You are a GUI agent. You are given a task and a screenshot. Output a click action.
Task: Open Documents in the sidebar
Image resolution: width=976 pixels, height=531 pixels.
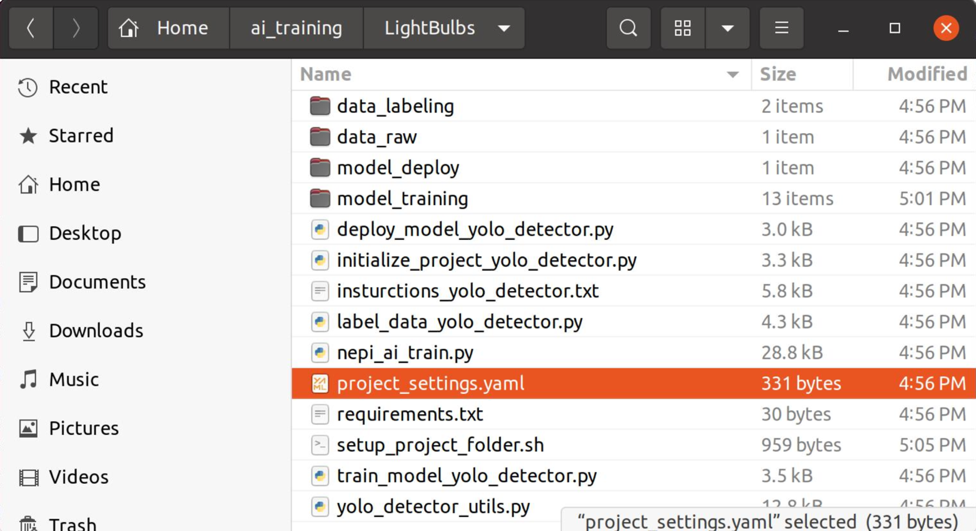[x=97, y=282]
